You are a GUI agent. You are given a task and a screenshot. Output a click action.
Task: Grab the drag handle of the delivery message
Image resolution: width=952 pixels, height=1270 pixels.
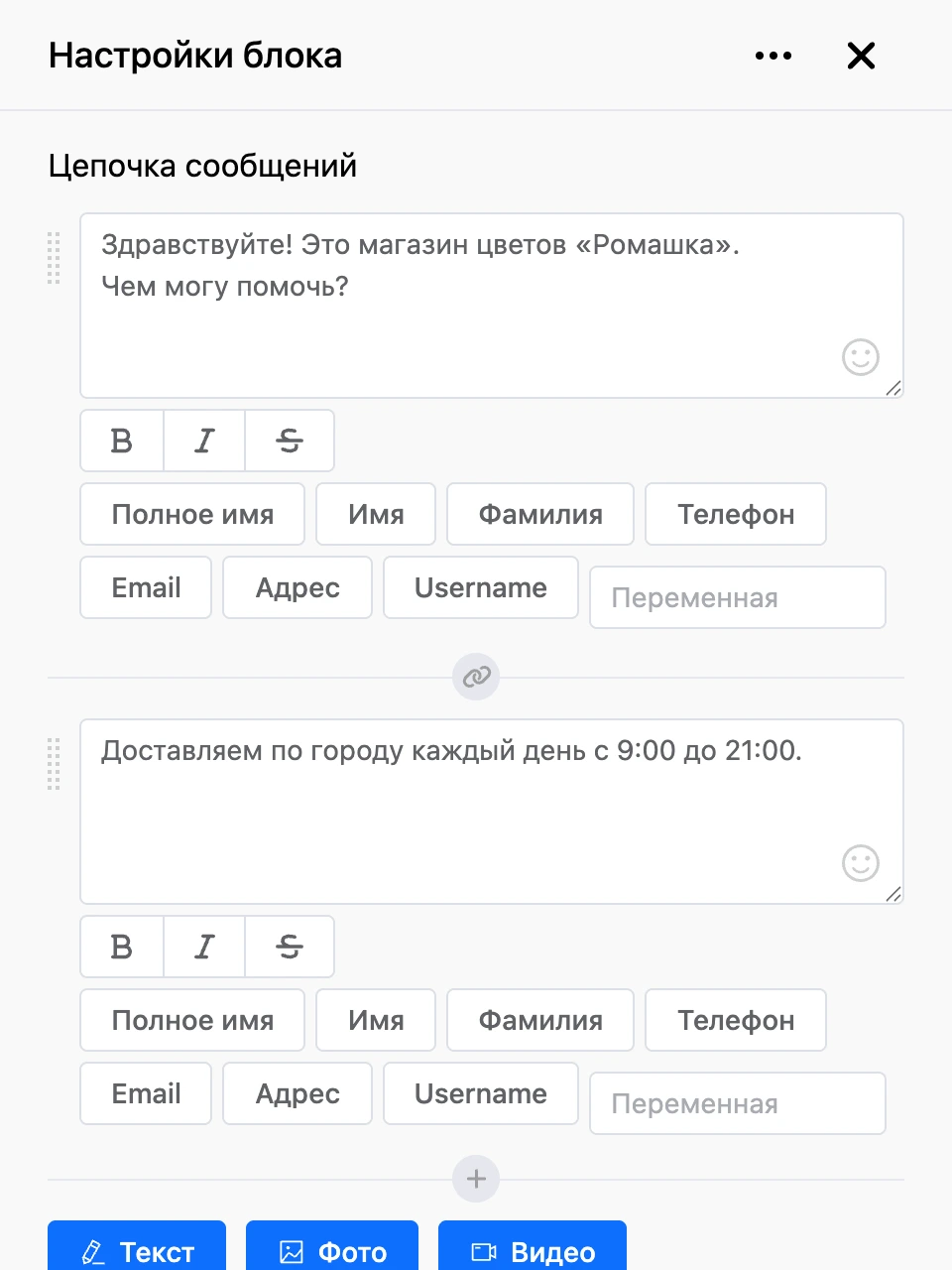[x=54, y=764]
